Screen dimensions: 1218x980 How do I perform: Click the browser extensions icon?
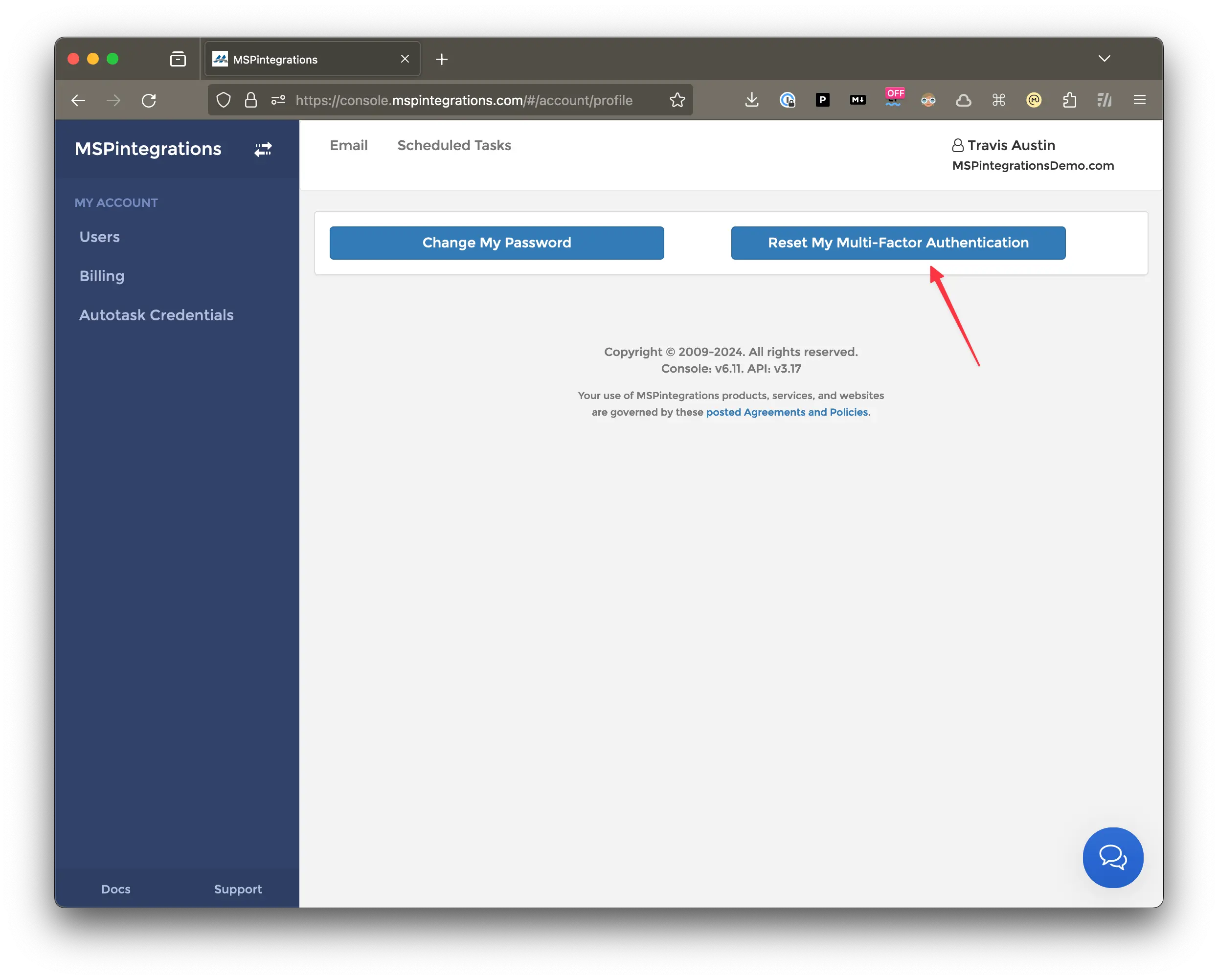click(1070, 99)
